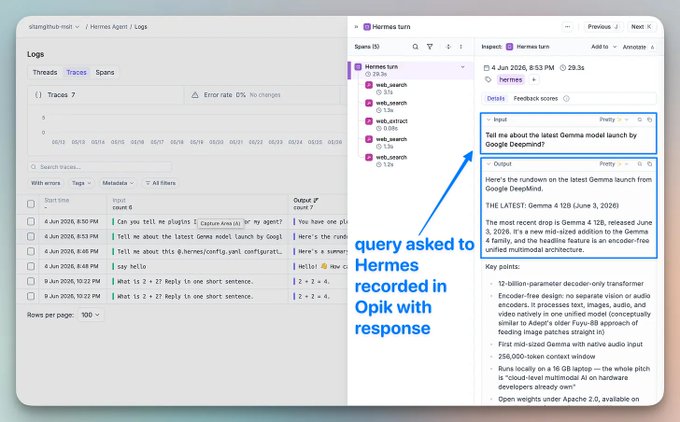Go to the Next trace

click(641, 27)
